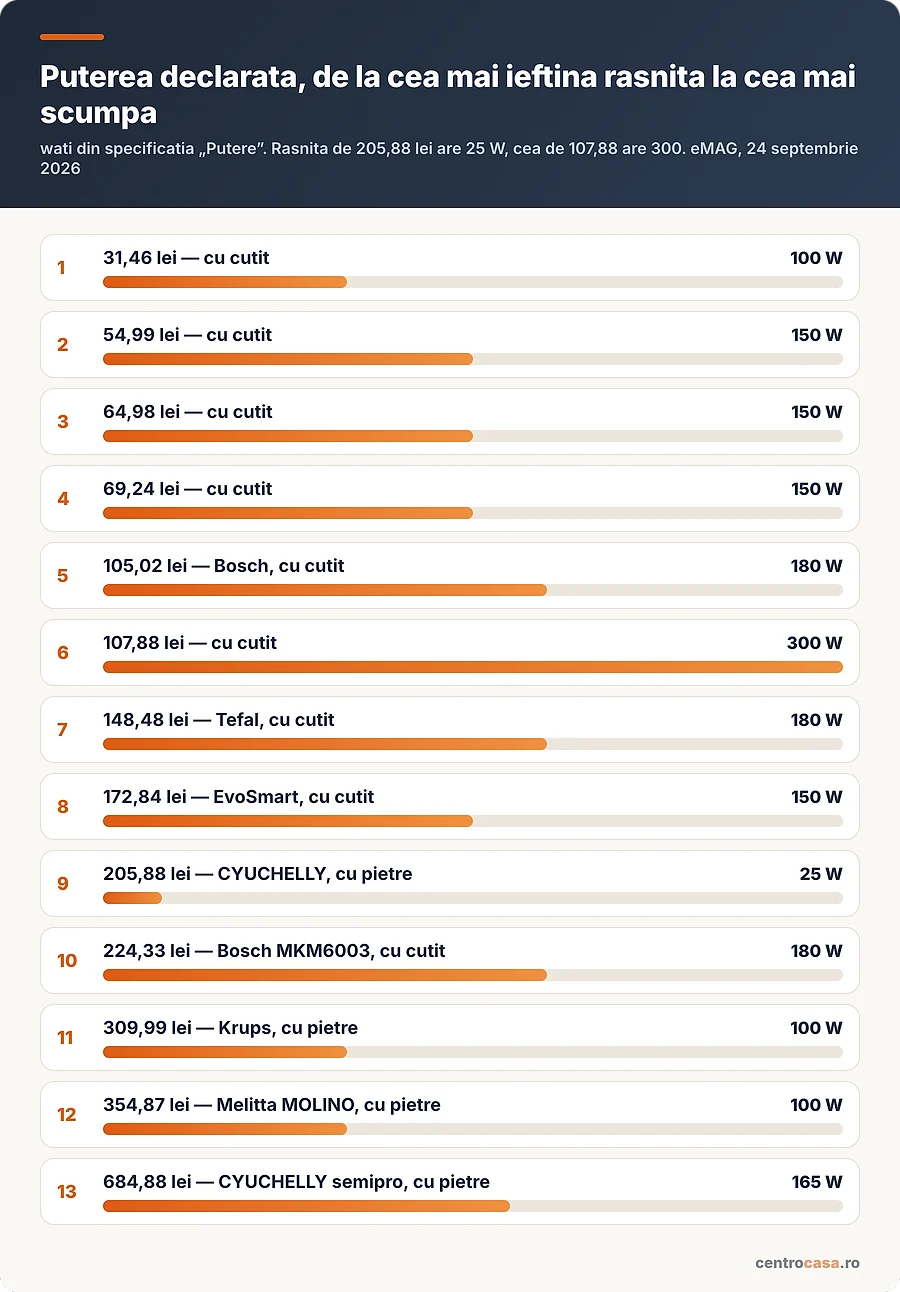The width and height of the screenshot is (900, 1292).
Task: Open the Melitta MOLINO entry
Action: (x=450, y=1114)
